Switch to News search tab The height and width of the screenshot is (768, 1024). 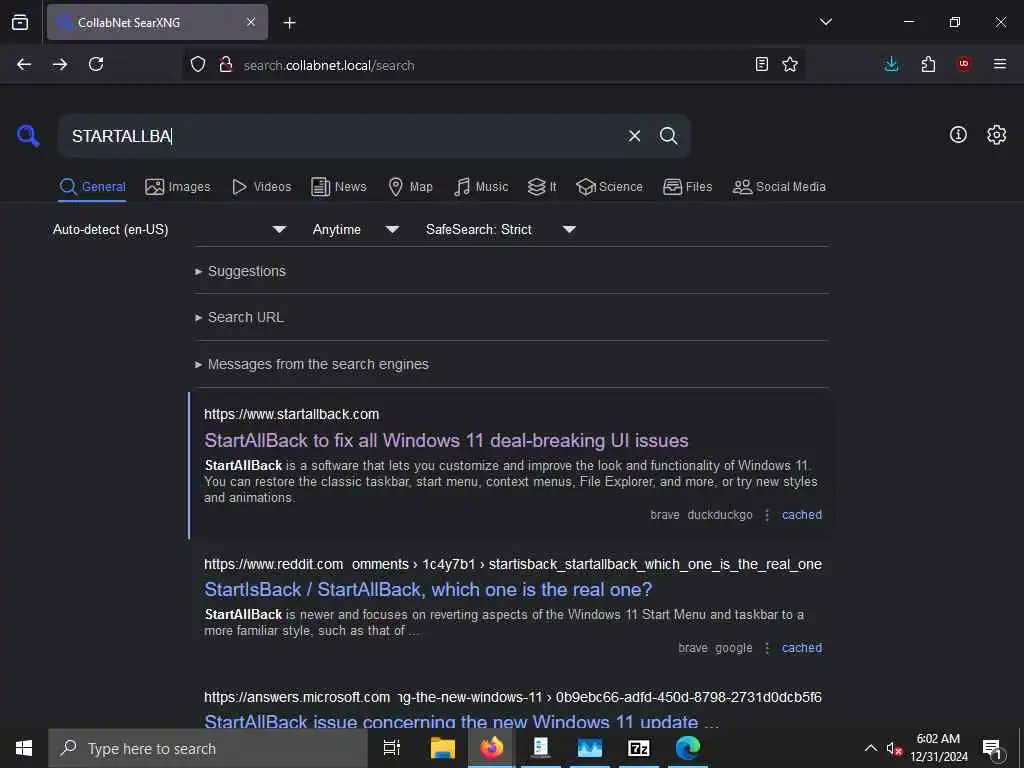339,187
